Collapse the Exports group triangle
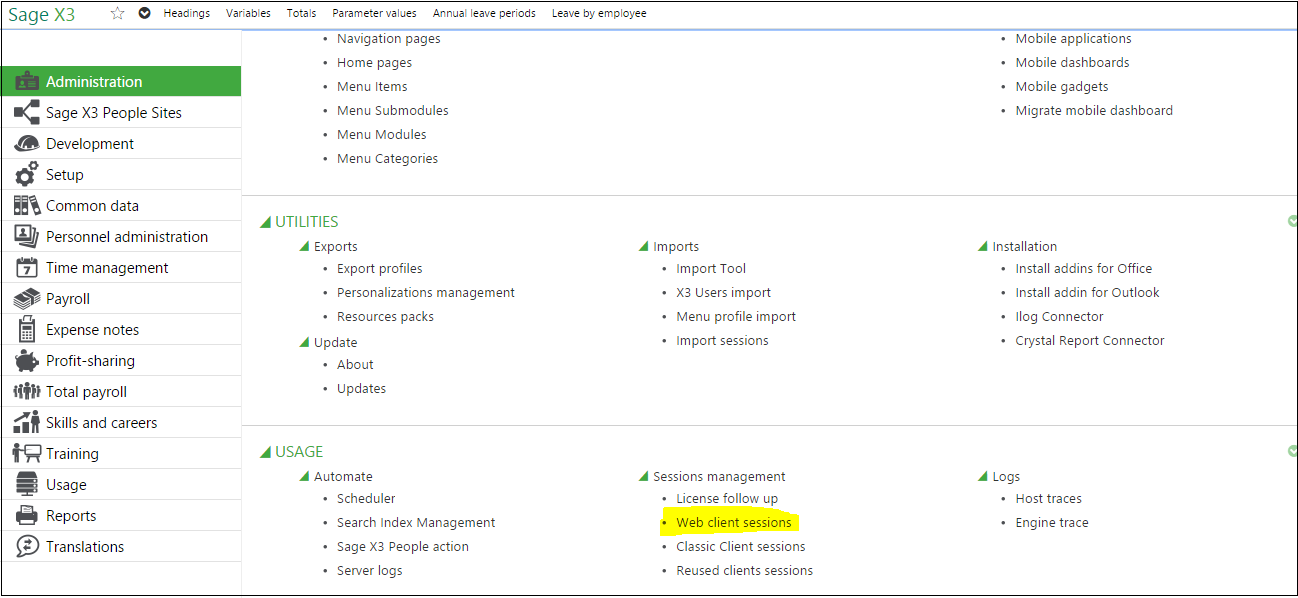The image size is (1298, 598). tap(304, 246)
